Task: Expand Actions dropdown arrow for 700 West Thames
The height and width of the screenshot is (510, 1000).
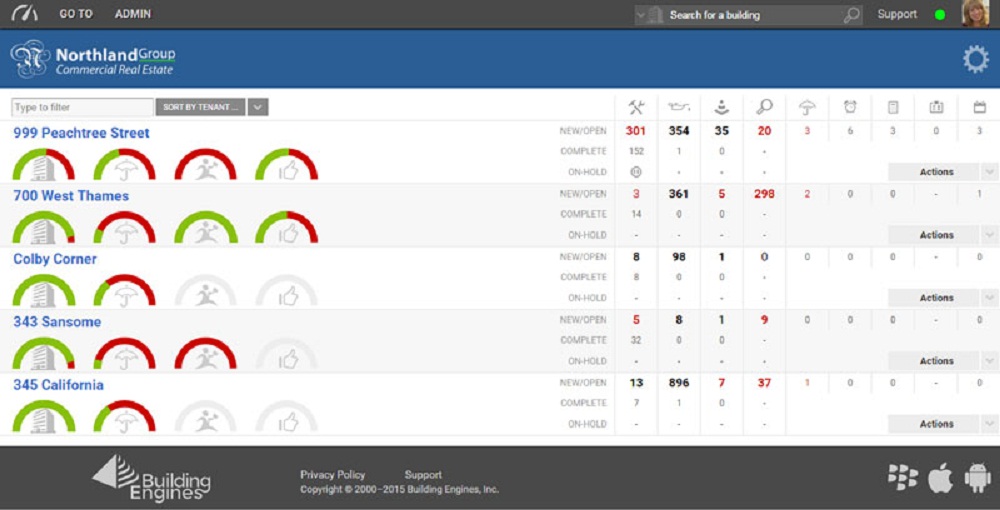Action: 989,235
